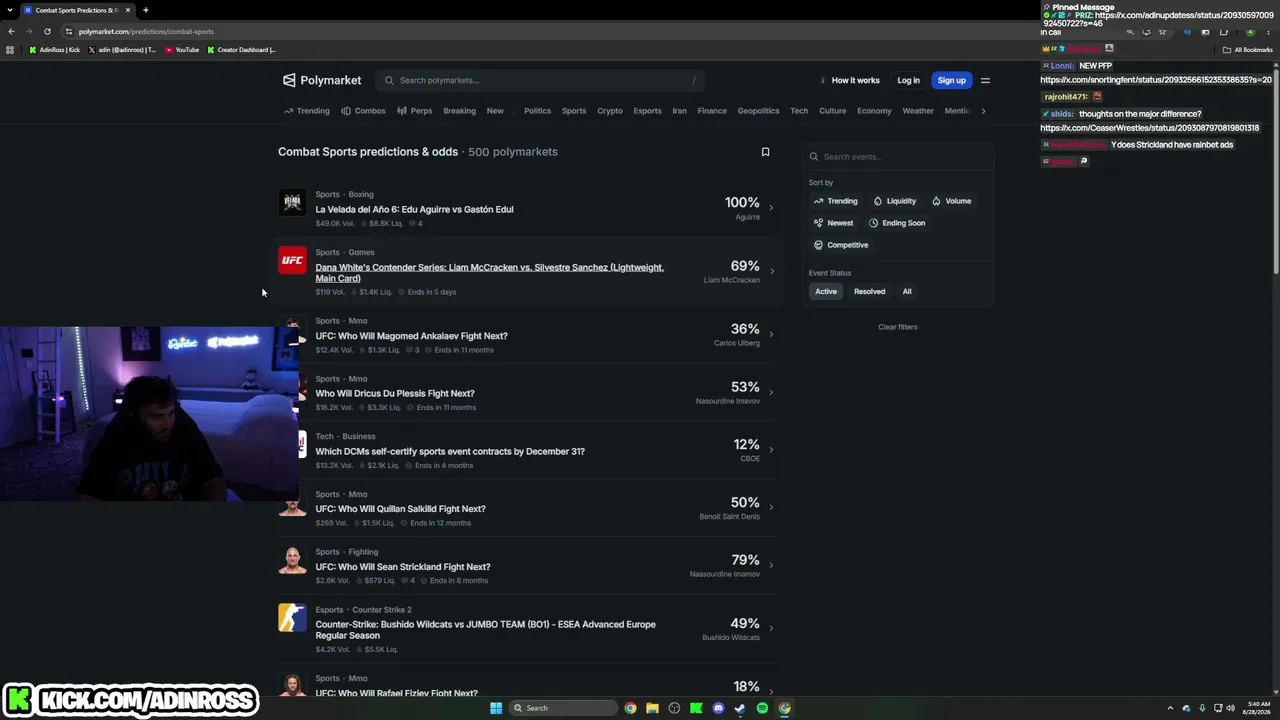Open Chrome from the taskbar
The height and width of the screenshot is (720, 1280).
630,708
